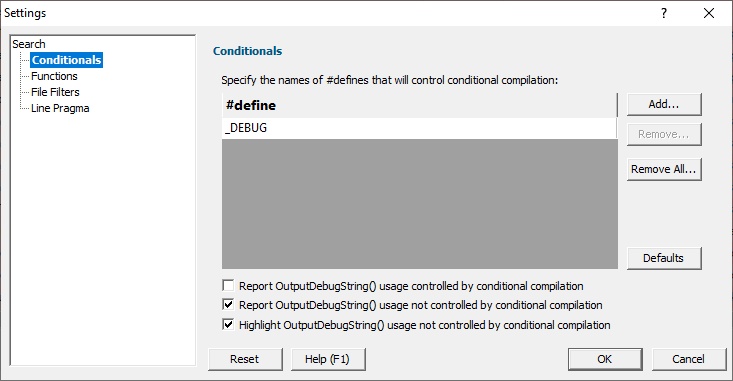Click the Remove... button
Viewport: 733px width, 381px height.
pos(664,134)
